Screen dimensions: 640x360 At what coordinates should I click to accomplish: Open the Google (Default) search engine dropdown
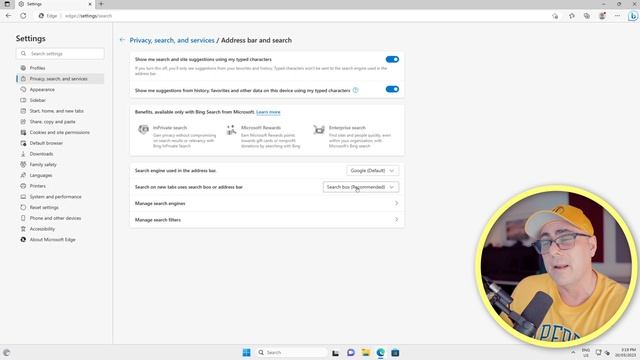pyautogui.click(x=373, y=171)
